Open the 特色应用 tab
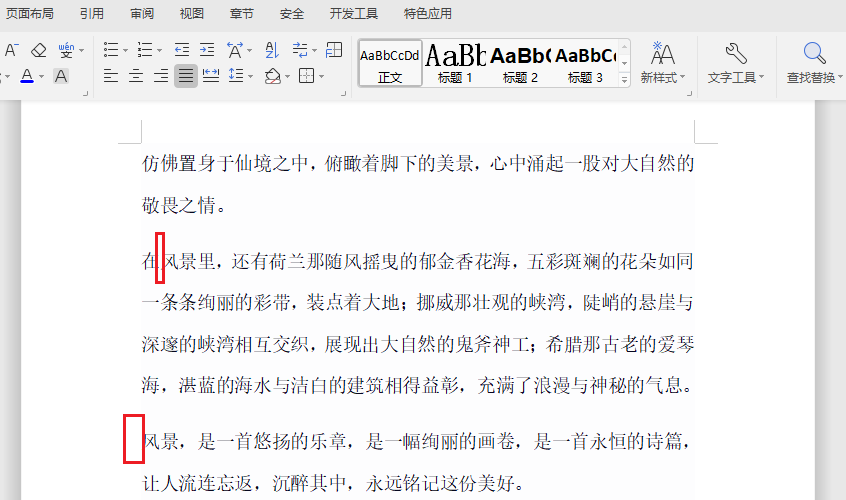This screenshot has height=500, width=846. pos(427,13)
